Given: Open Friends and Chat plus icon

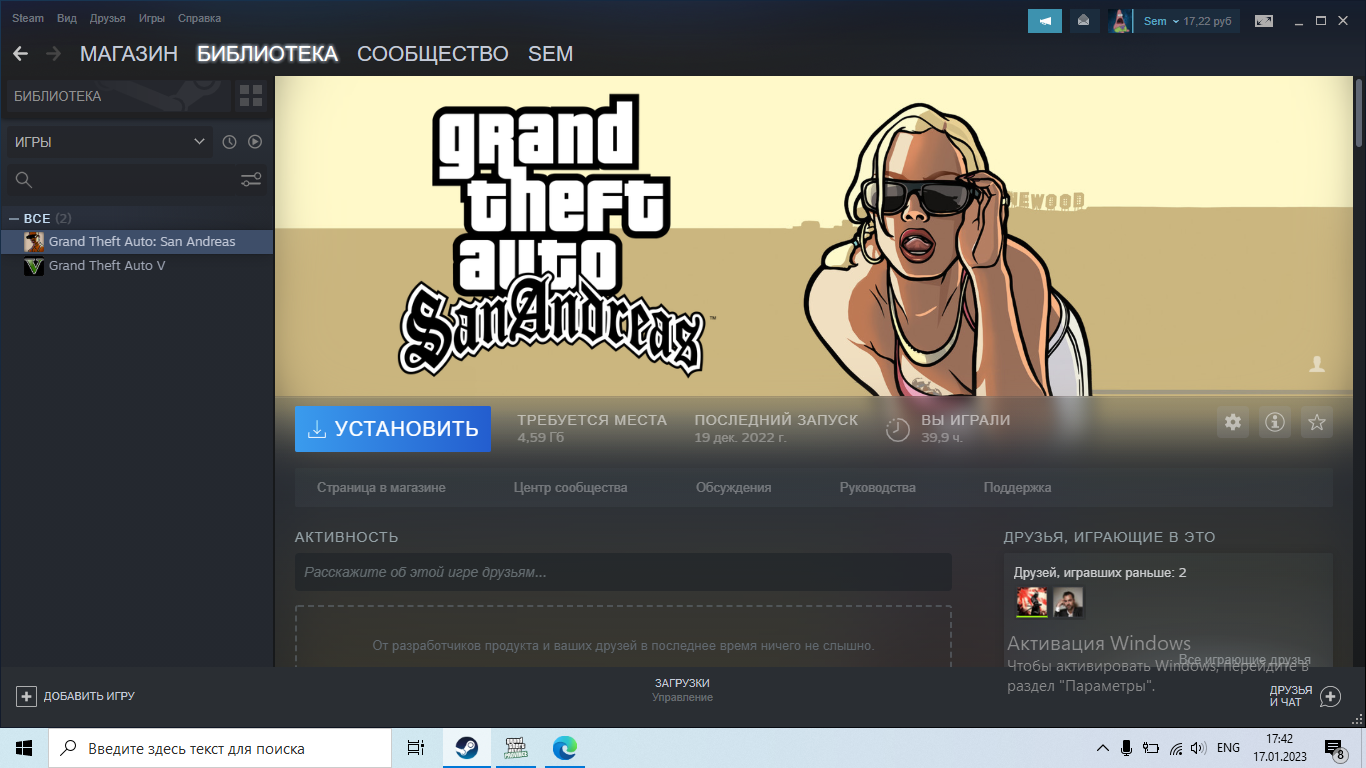Looking at the screenshot, I should (x=1330, y=696).
